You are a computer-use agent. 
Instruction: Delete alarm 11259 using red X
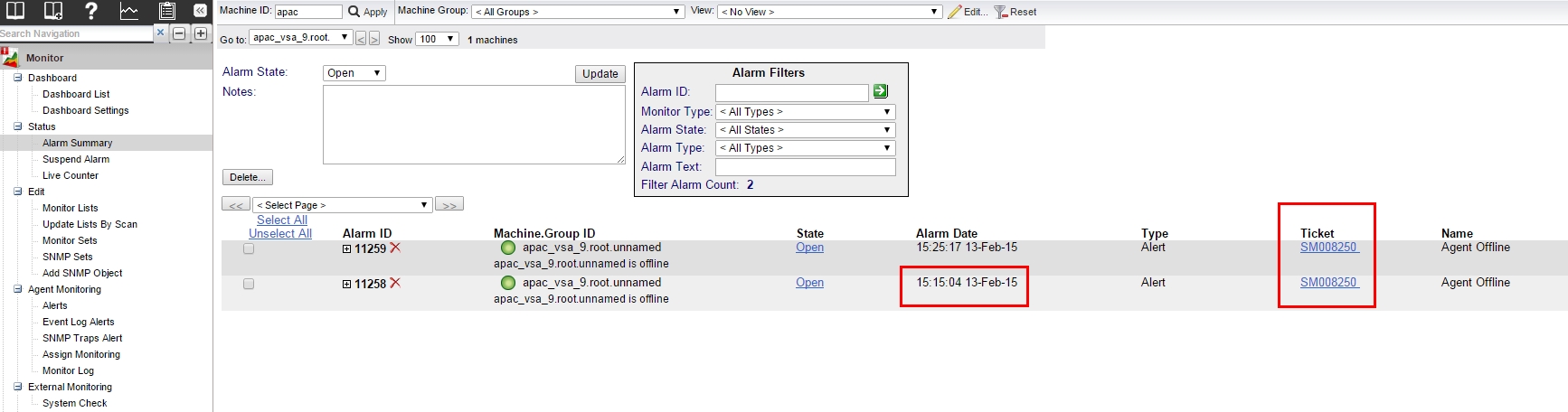point(395,248)
